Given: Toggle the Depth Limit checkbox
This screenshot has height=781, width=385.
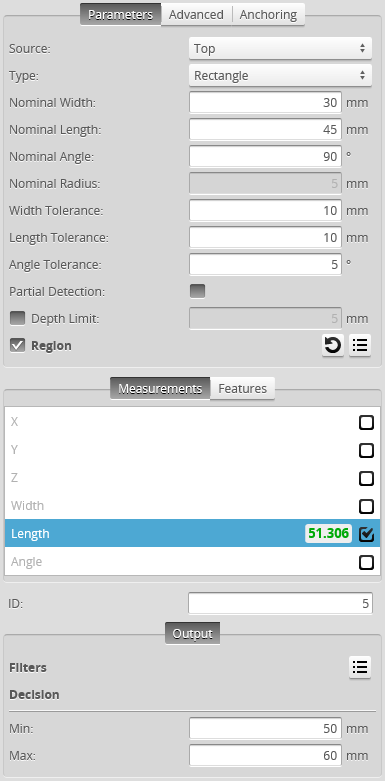Looking at the screenshot, I should tap(17, 318).
